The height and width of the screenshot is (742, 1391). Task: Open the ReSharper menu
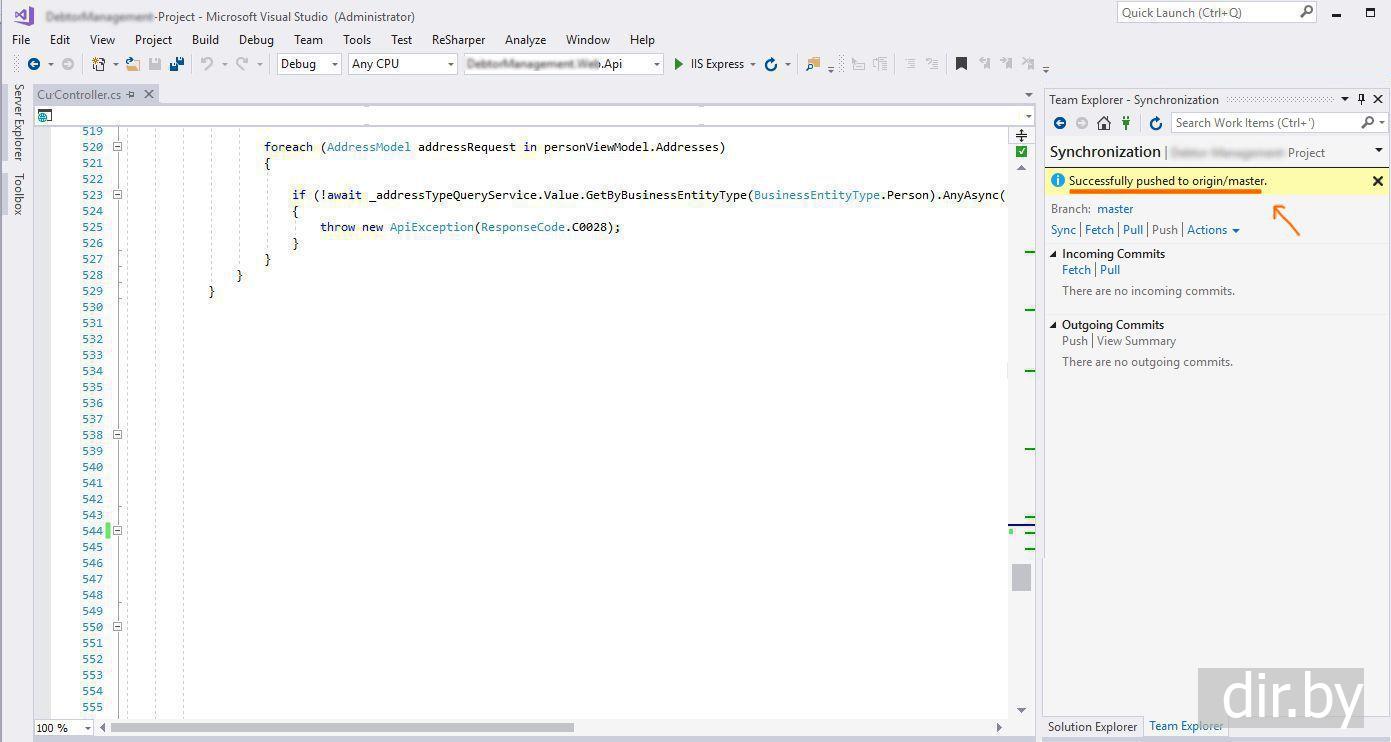tap(458, 40)
